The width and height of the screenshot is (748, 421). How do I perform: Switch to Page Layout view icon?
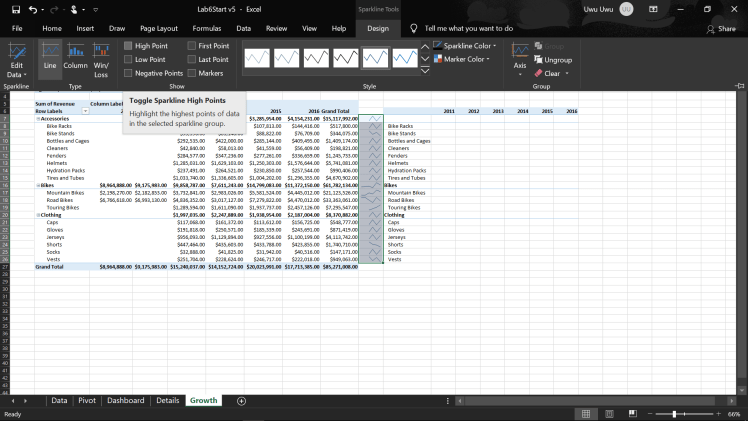(x=607, y=413)
